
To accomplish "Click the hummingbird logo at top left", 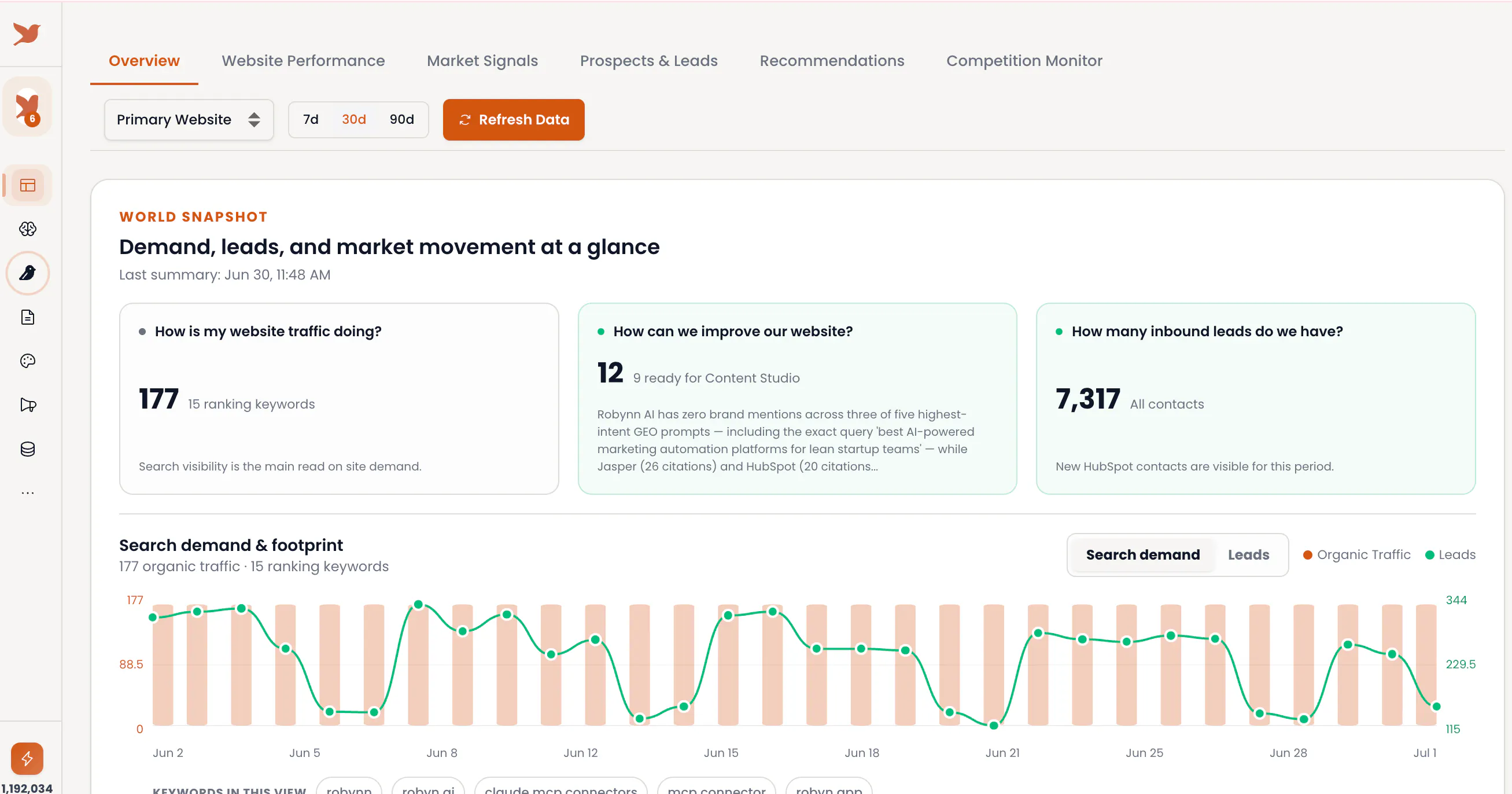I will pos(27,34).
